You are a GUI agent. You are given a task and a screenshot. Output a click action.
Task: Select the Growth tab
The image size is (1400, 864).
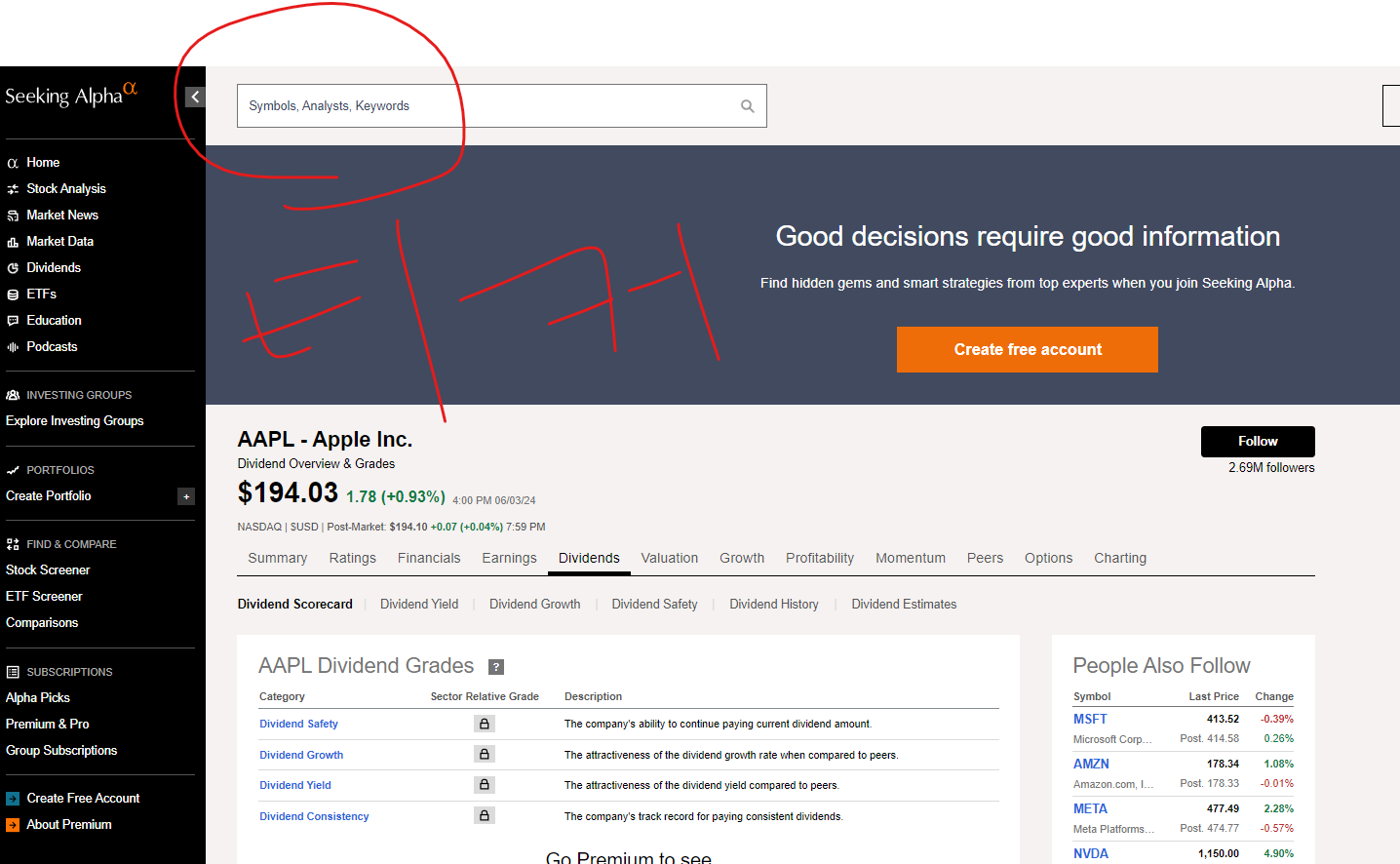pyautogui.click(x=742, y=558)
